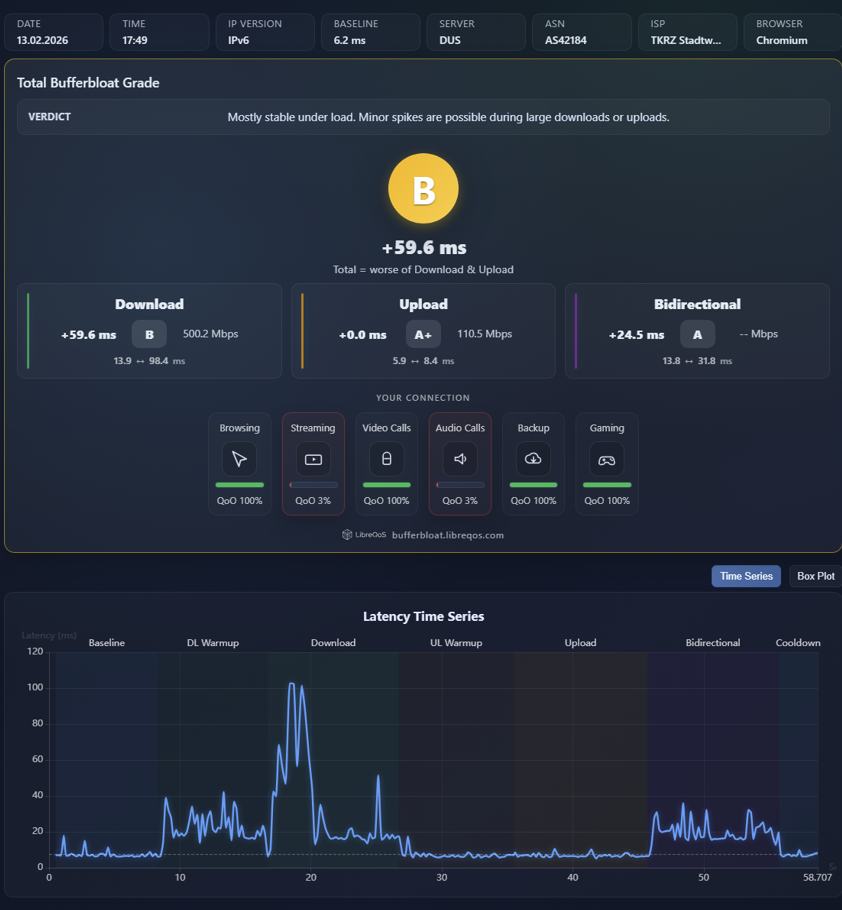Click the Streaming video play icon
The image size is (842, 910).
(x=313, y=459)
